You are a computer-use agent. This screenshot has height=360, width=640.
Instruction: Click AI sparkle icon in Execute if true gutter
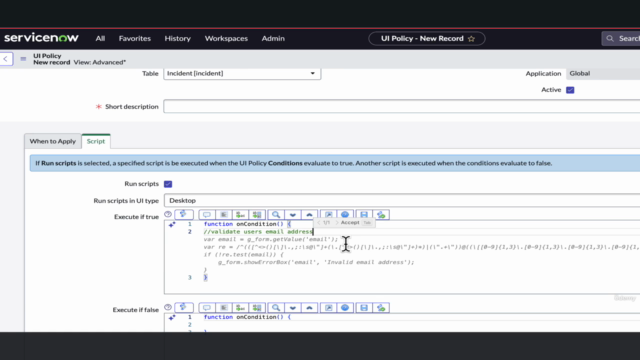click(x=172, y=224)
